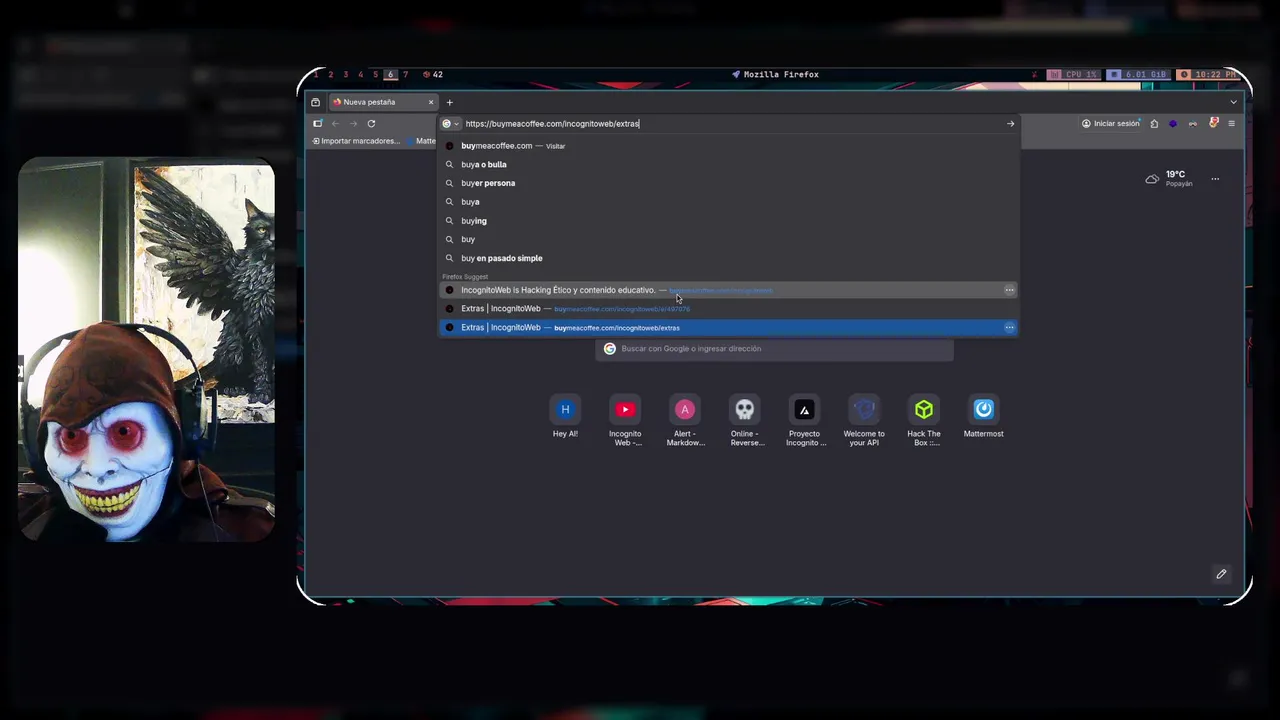Reload the page with refresh icon
1280x720 pixels.
click(x=371, y=124)
